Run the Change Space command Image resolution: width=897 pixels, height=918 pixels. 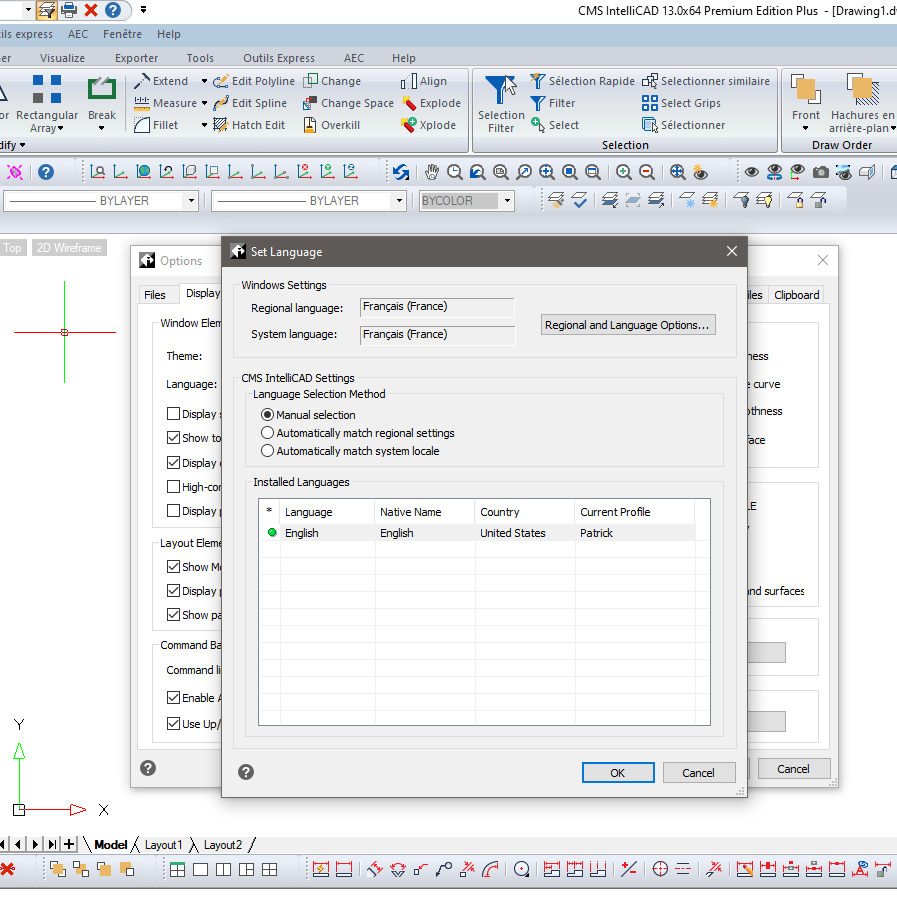click(x=348, y=103)
